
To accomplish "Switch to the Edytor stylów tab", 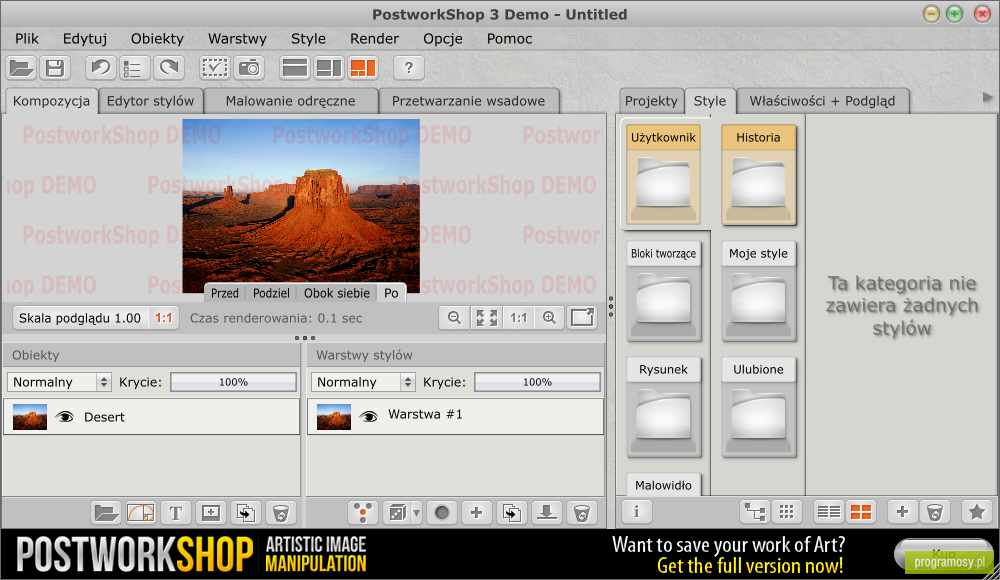I will (151, 101).
